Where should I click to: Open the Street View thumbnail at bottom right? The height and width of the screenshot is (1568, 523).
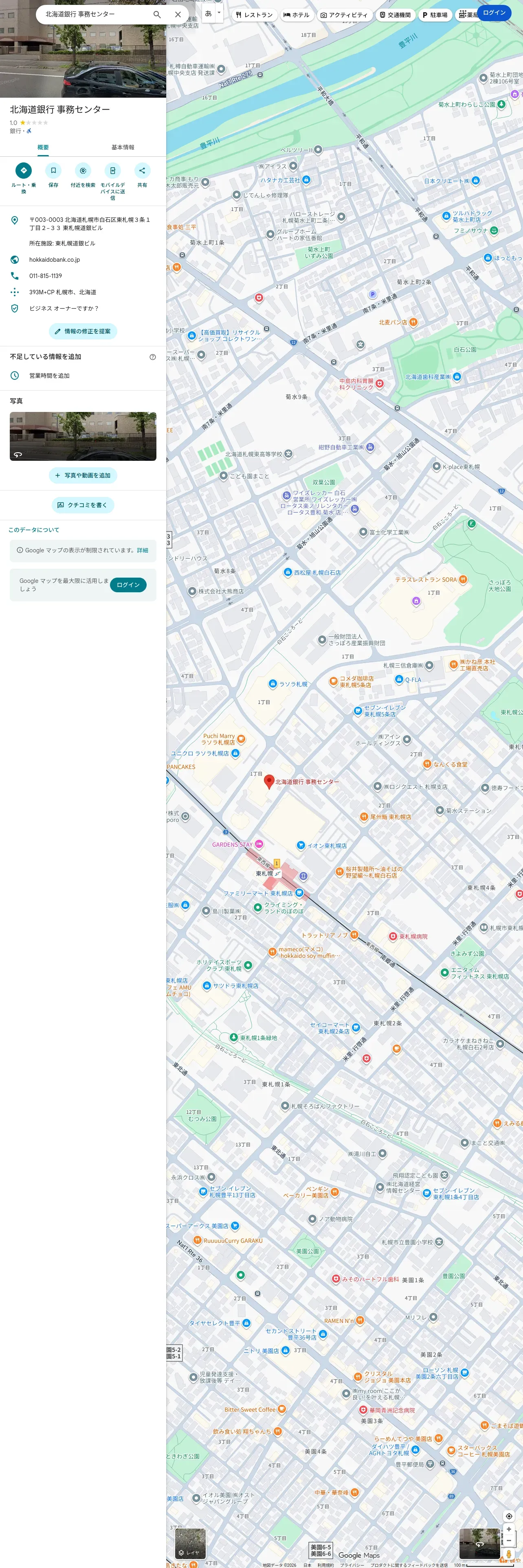click(x=479, y=1543)
